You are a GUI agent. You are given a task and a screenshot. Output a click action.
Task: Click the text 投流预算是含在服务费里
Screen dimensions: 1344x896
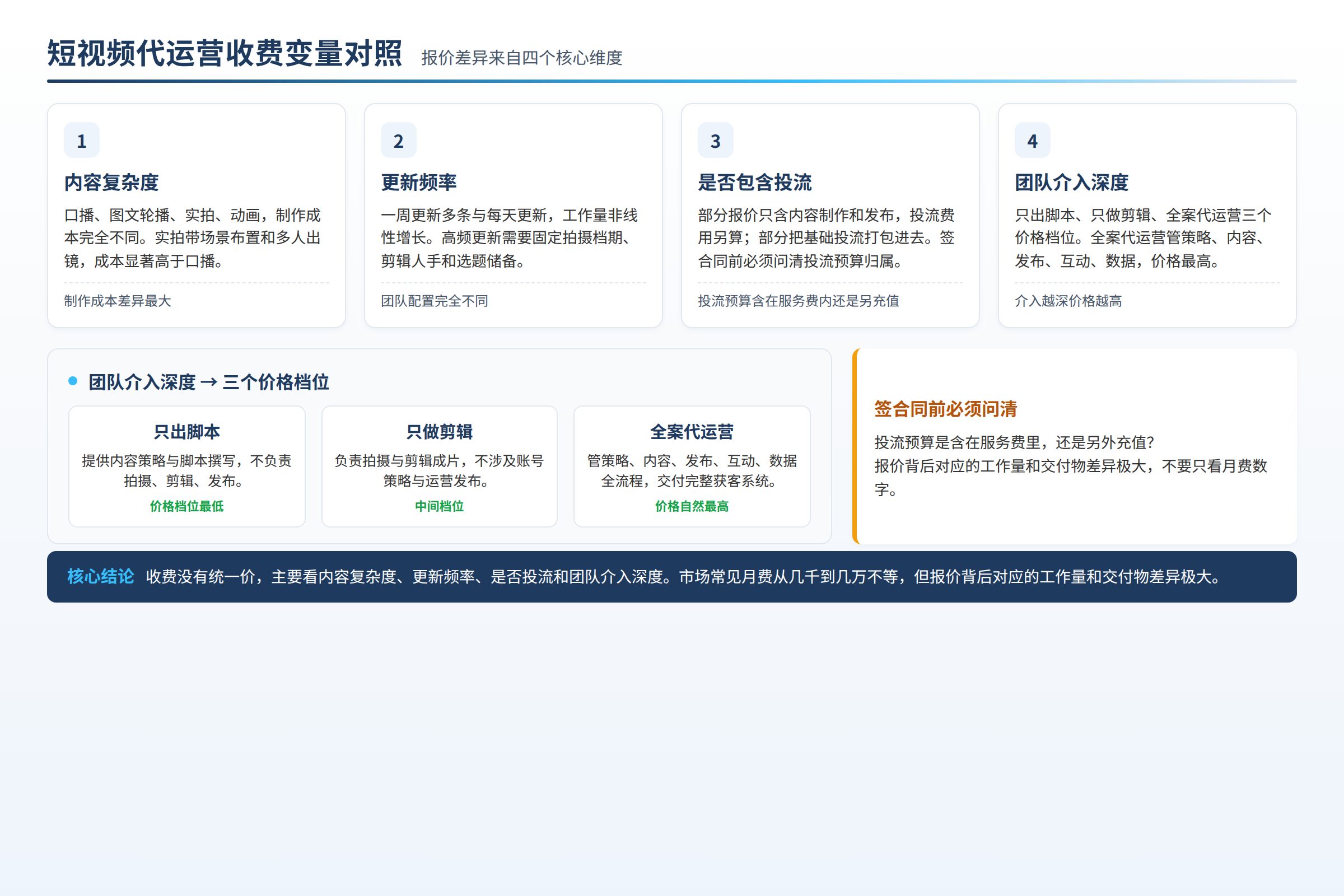tap(1014, 442)
